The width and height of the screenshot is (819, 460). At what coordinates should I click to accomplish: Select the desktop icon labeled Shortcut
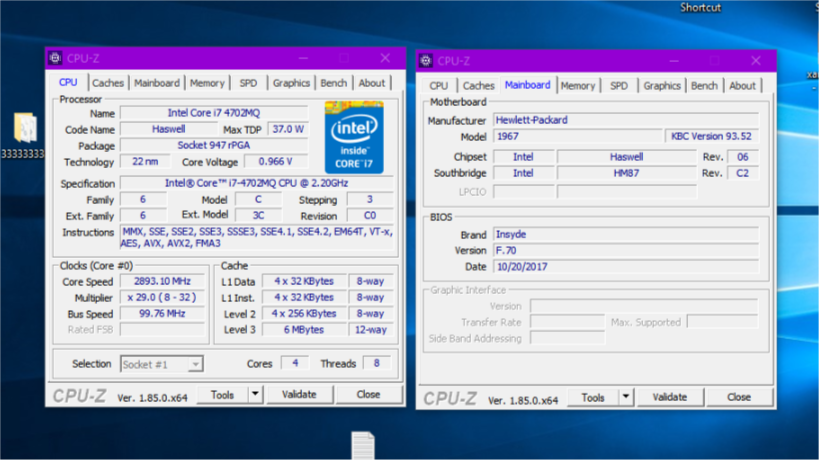point(700,8)
